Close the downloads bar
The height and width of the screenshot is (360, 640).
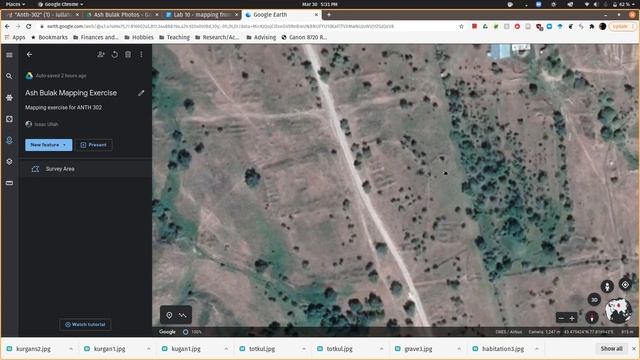click(x=634, y=349)
